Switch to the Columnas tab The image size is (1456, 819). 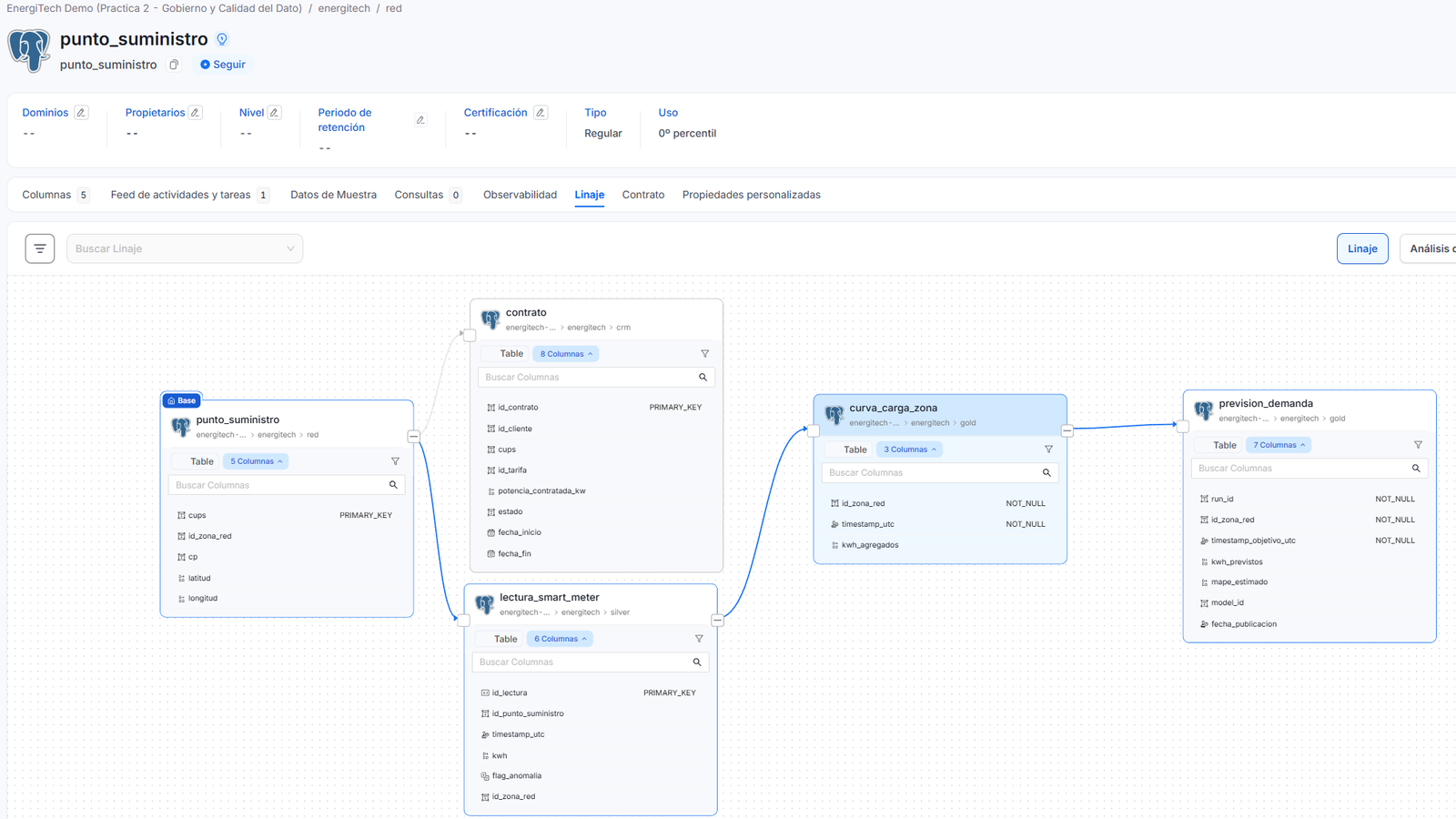pos(56,195)
